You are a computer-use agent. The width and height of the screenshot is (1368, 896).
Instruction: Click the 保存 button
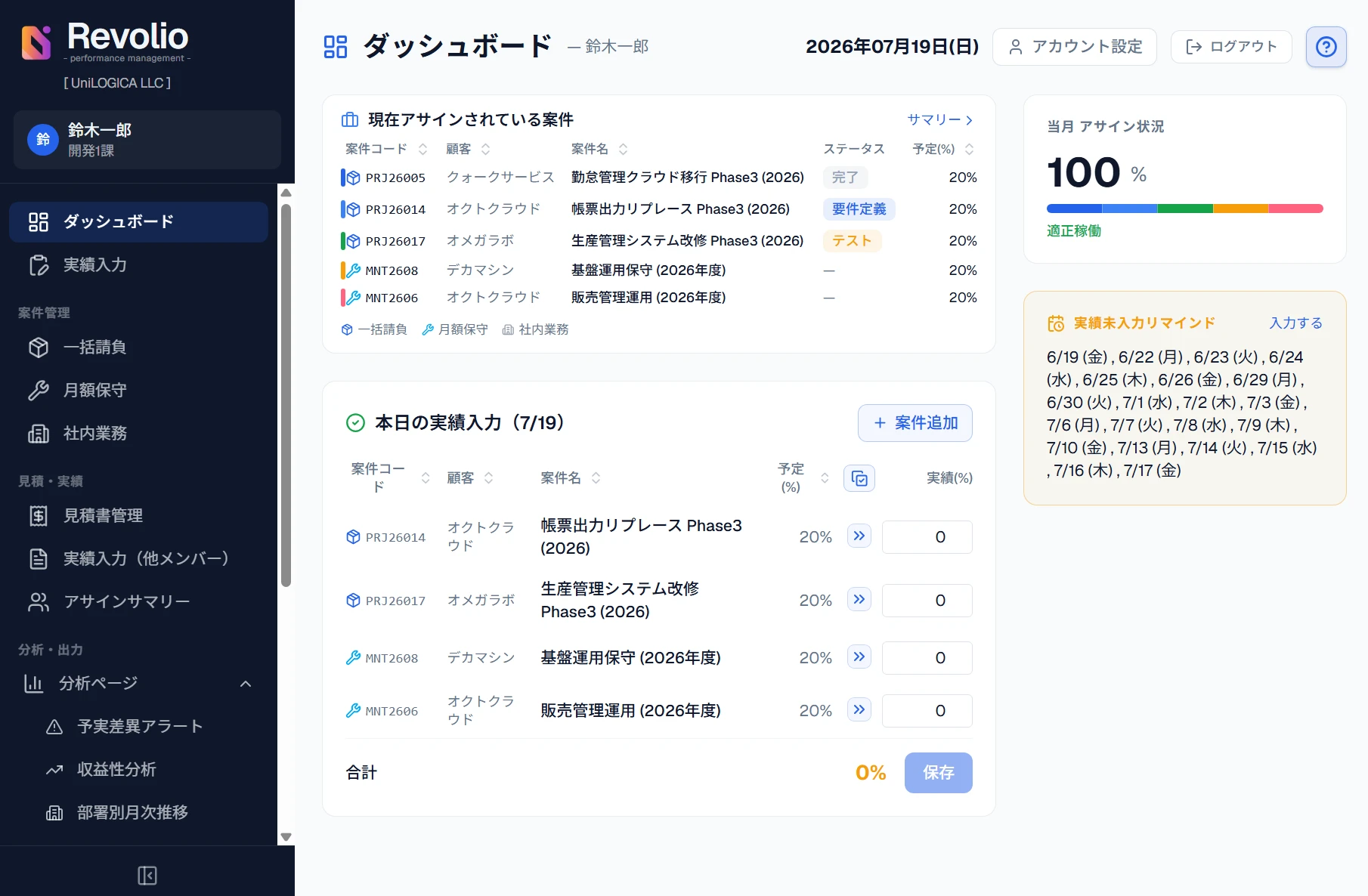tap(939, 773)
